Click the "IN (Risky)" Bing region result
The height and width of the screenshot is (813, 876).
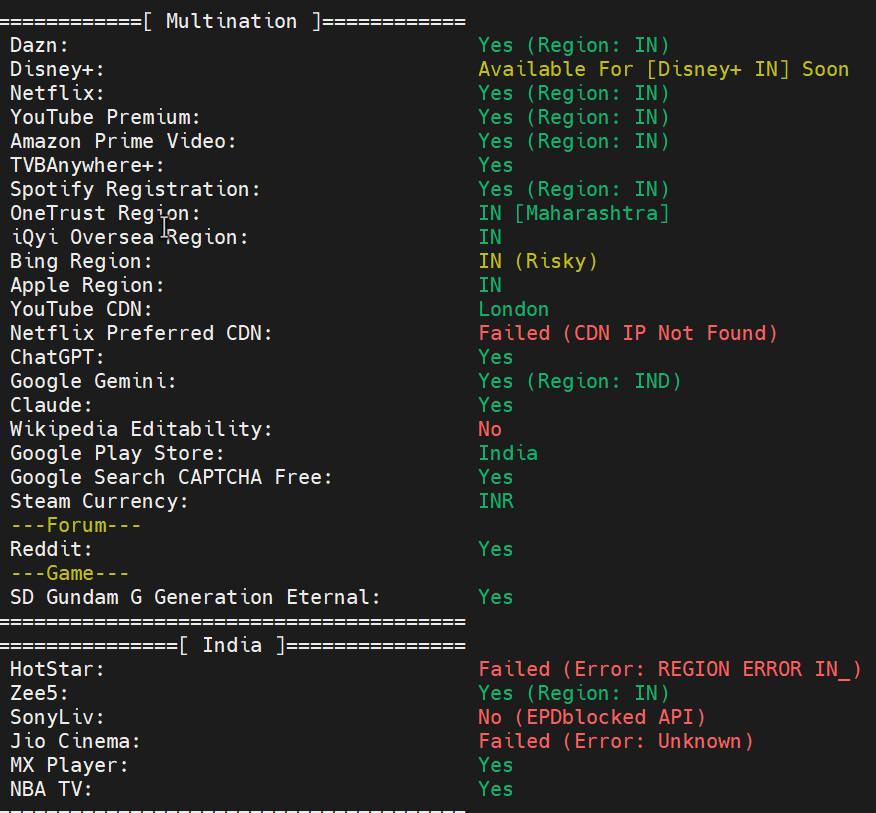(537, 261)
